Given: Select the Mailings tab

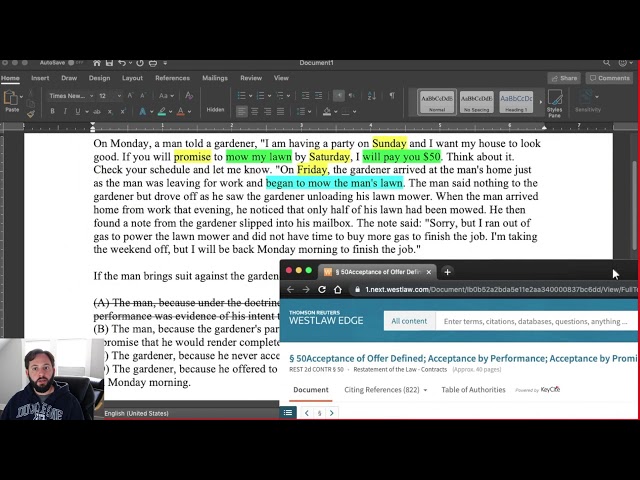Looking at the screenshot, I should point(215,78).
